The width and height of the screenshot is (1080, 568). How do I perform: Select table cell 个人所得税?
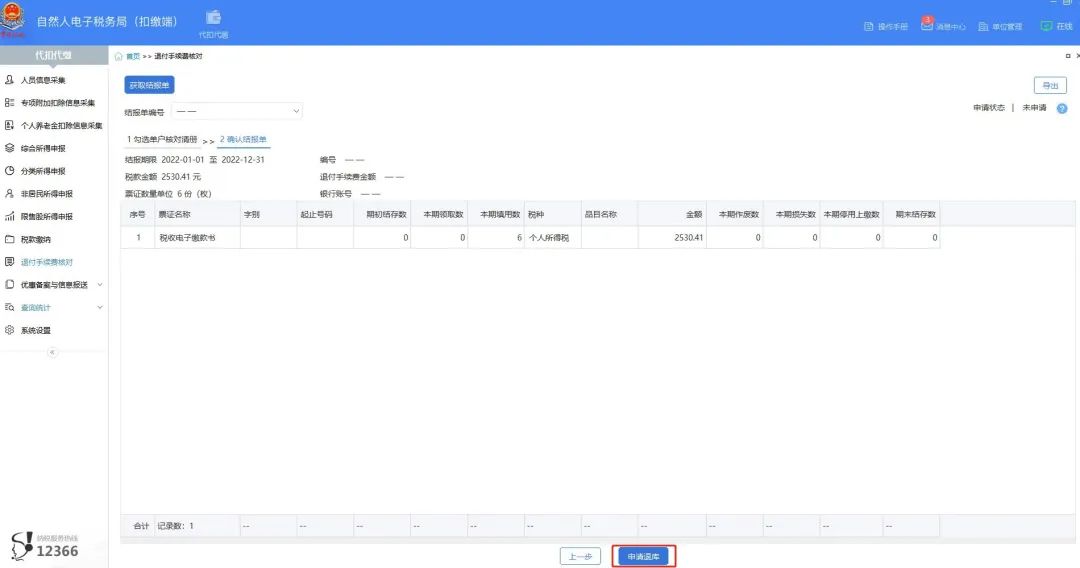tap(552, 238)
